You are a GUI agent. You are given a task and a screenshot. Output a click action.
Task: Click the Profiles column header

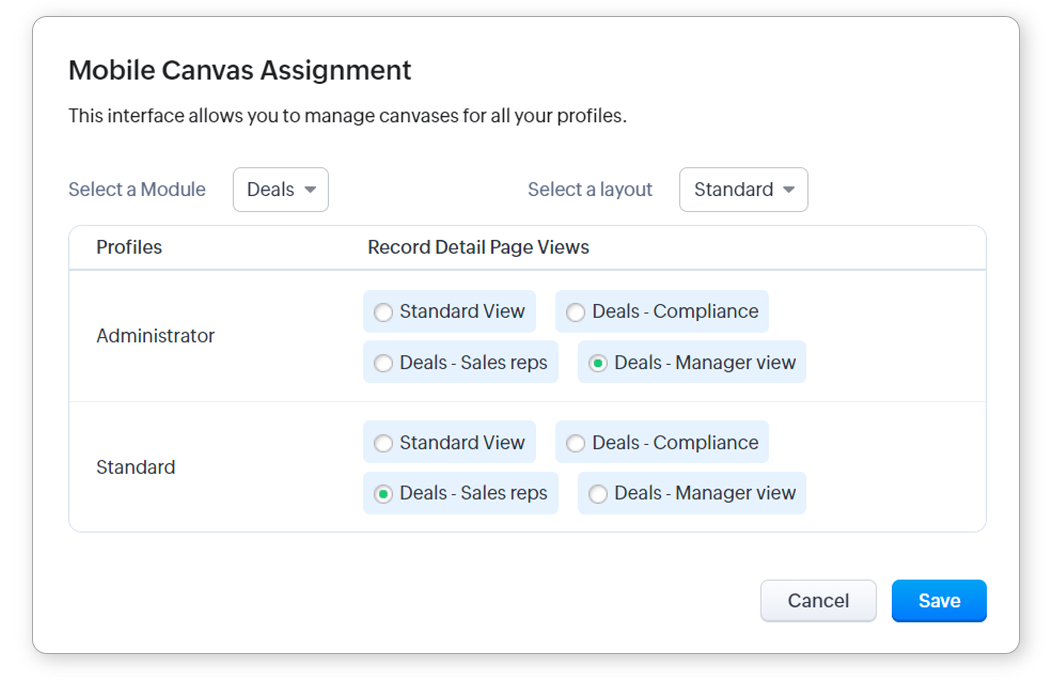pos(129,247)
